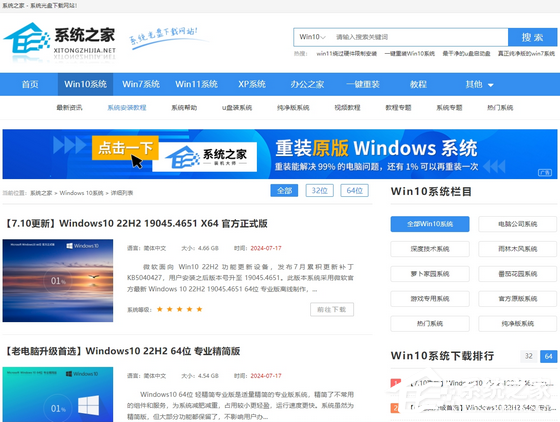Go to 首页 in the navigation bar

click(x=30, y=84)
